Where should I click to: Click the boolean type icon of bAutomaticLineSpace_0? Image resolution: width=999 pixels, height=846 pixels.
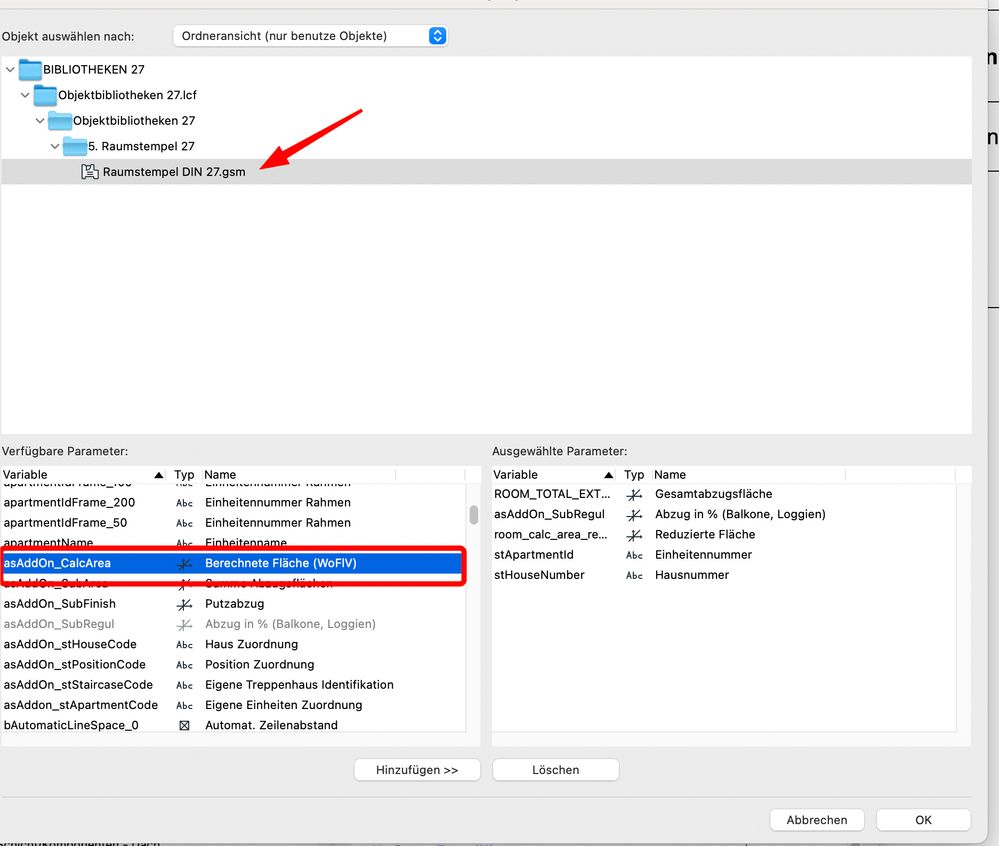184,726
